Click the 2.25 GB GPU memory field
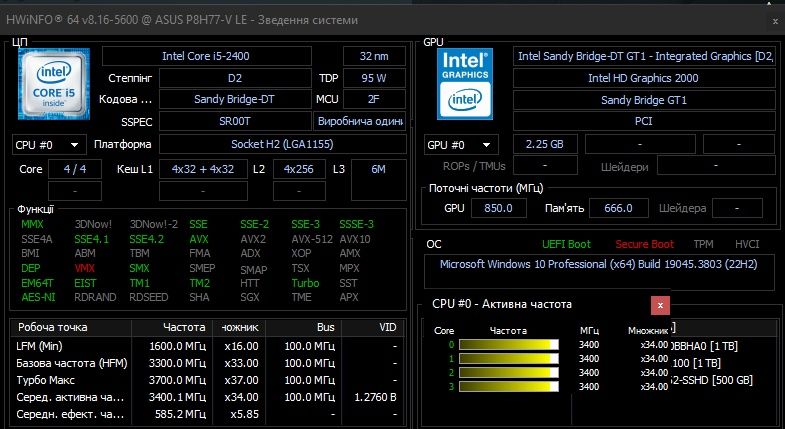The height and width of the screenshot is (429, 785). 545,144
